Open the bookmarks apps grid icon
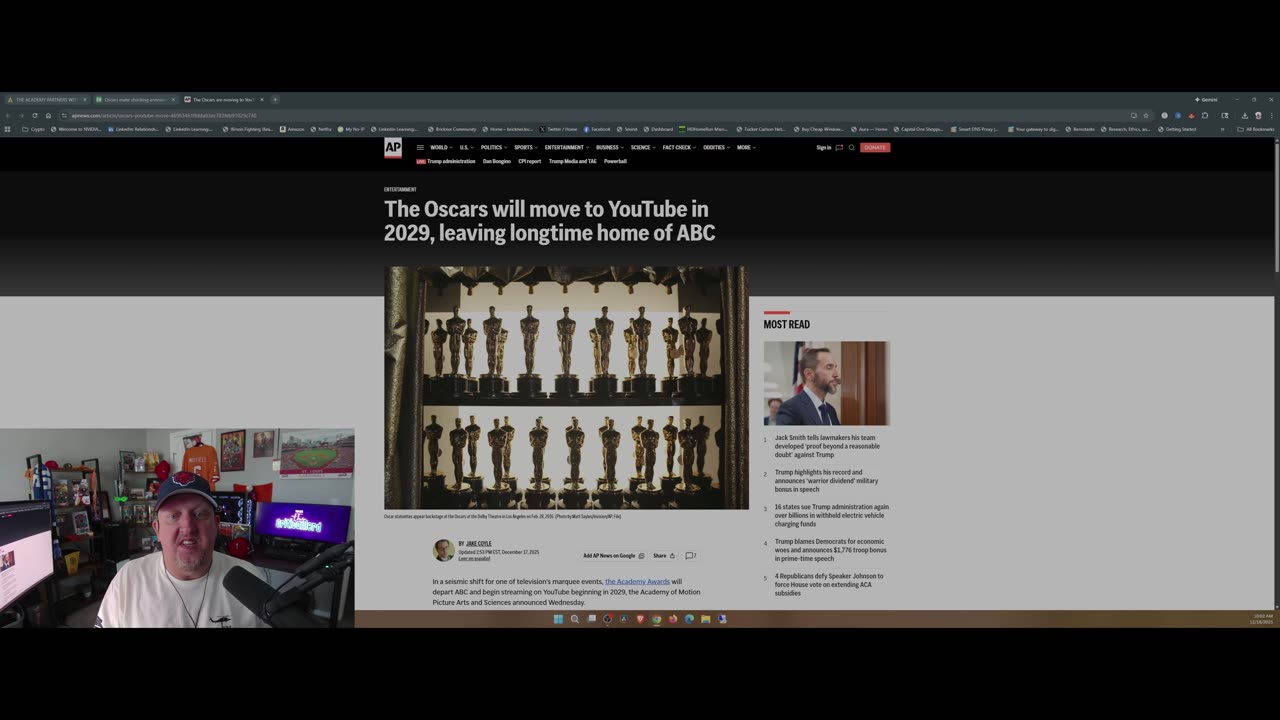This screenshot has width=1280, height=720. 8,129
